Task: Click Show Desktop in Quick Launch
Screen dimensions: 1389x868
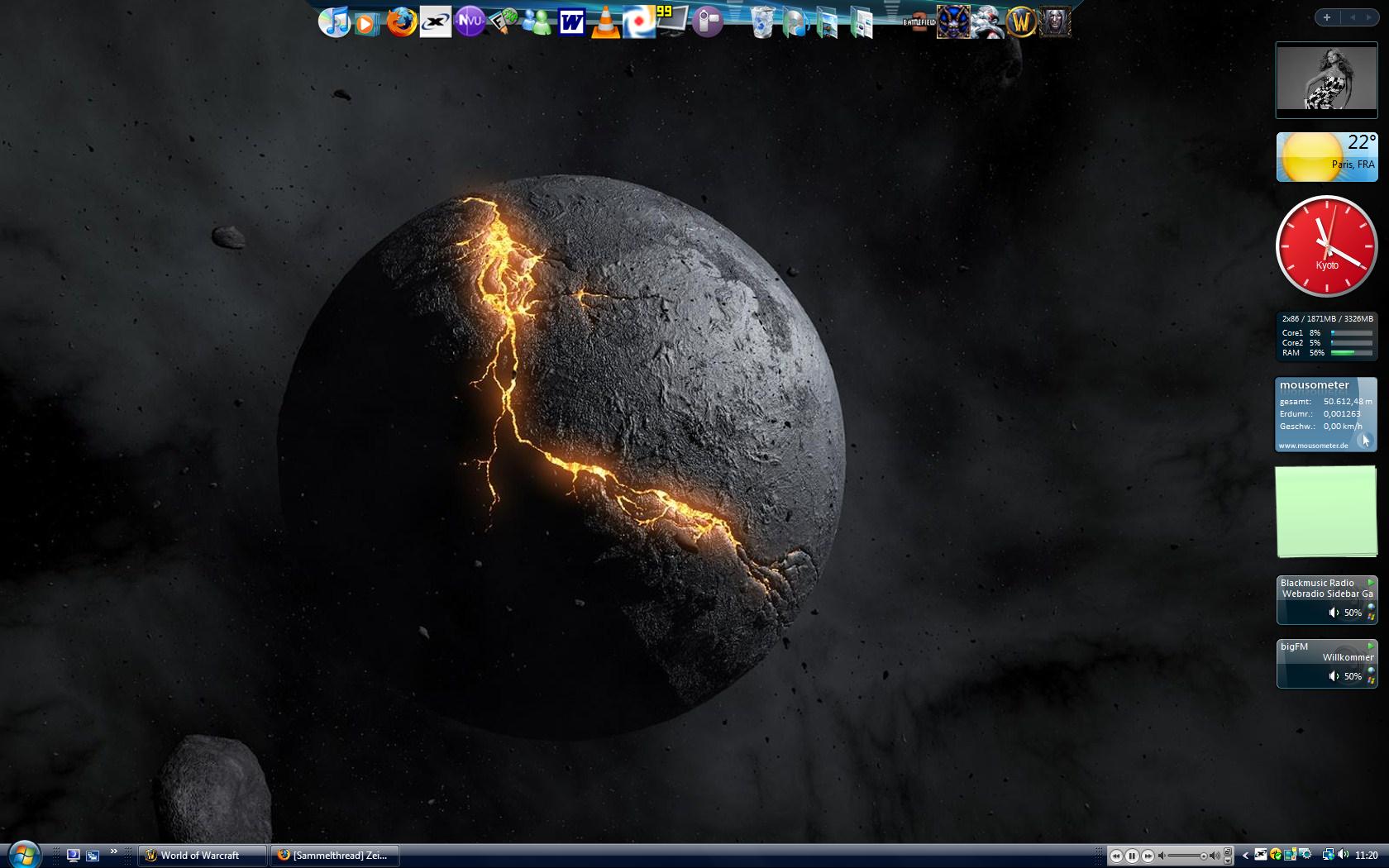Action: (73, 856)
